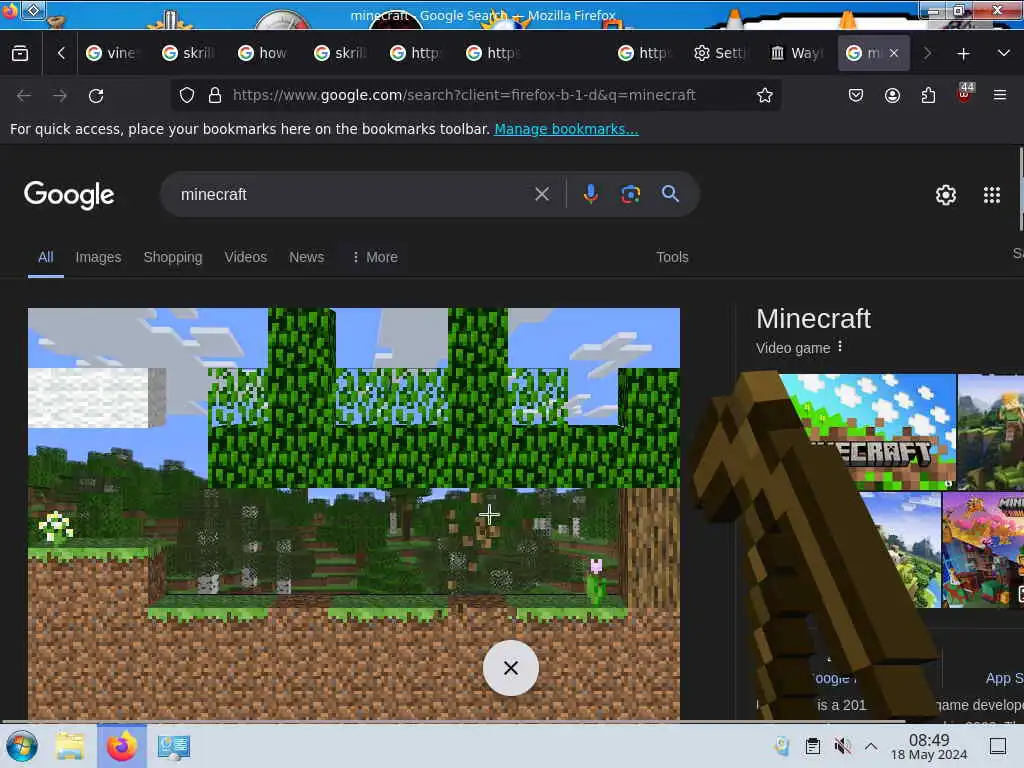Image resolution: width=1024 pixels, height=768 pixels.
Task: Toggle the muted volume tray icon
Action: (x=842, y=746)
